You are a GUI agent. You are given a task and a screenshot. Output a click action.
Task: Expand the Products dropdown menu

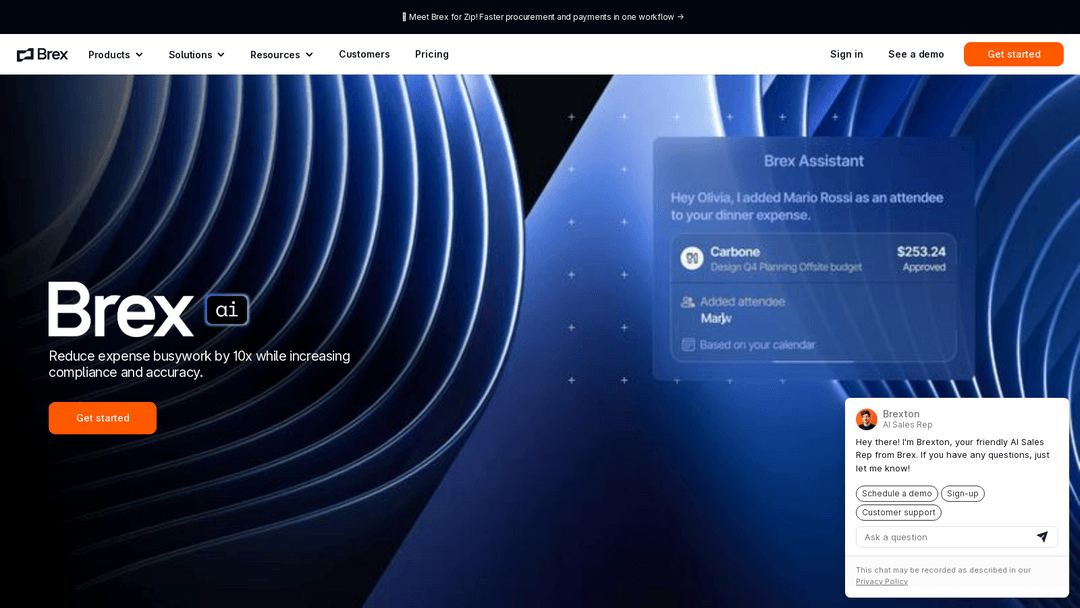pos(116,54)
